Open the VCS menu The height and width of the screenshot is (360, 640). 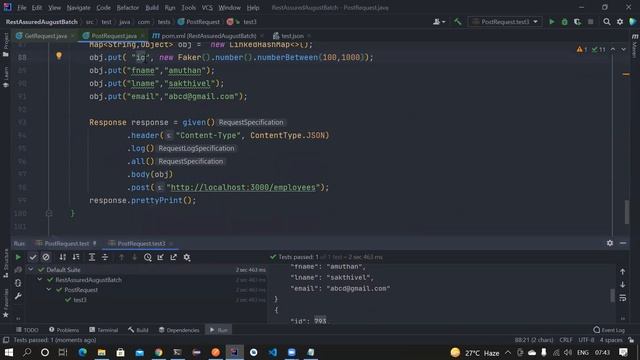[207, 8]
